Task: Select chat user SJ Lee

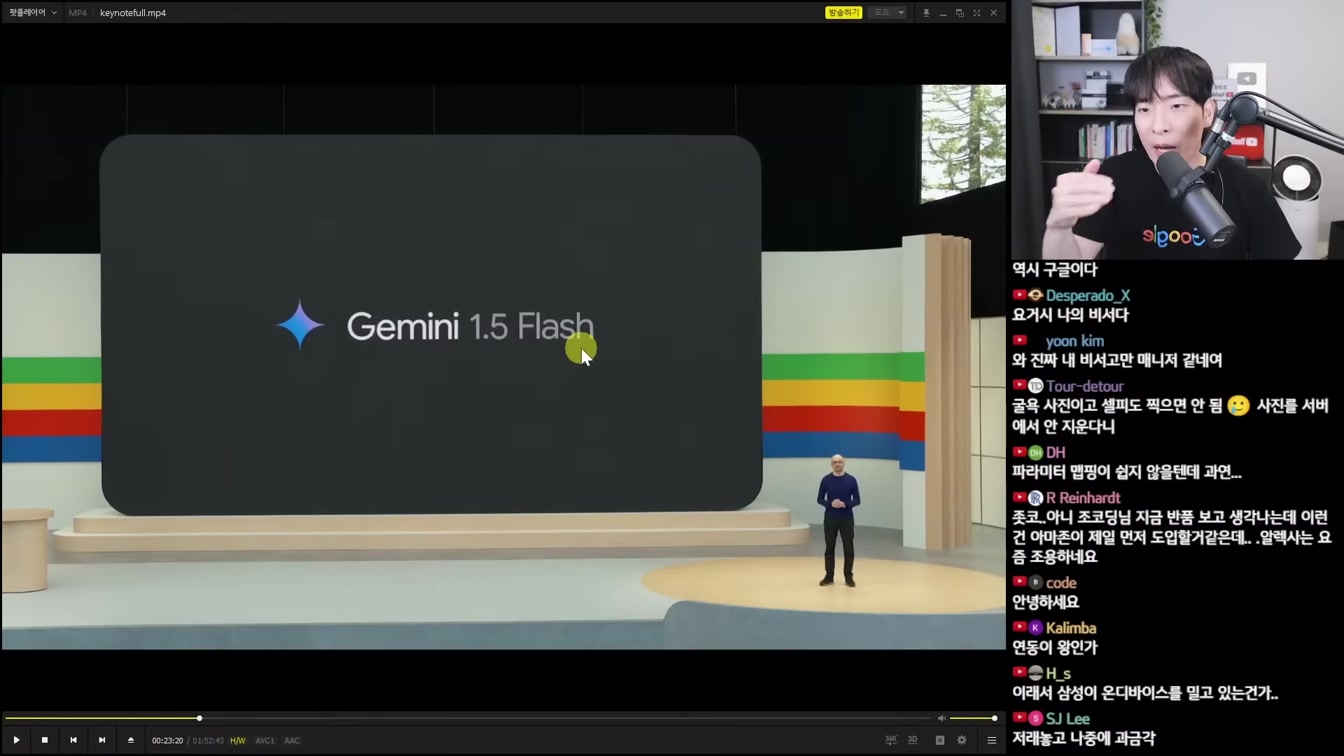Action: pos(1068,719)
